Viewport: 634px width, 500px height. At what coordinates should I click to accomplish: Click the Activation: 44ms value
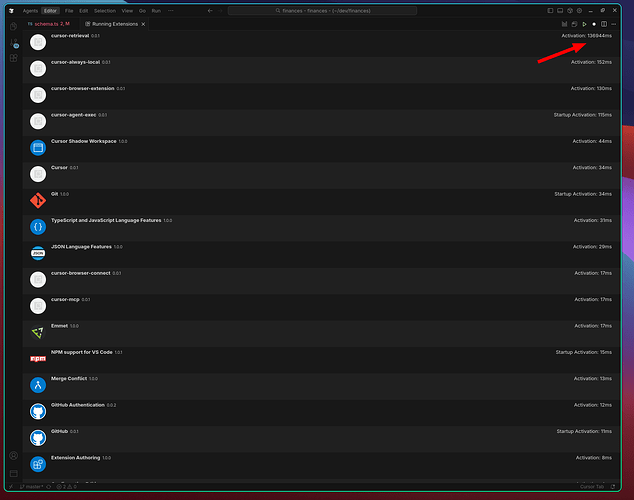coord(592,141)
